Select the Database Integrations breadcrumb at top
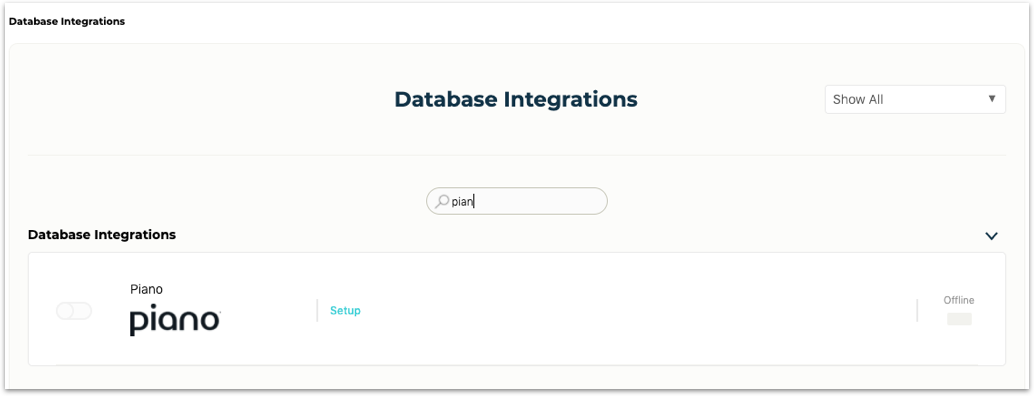This screenshot has width=1034, height=396. point(67,21)
